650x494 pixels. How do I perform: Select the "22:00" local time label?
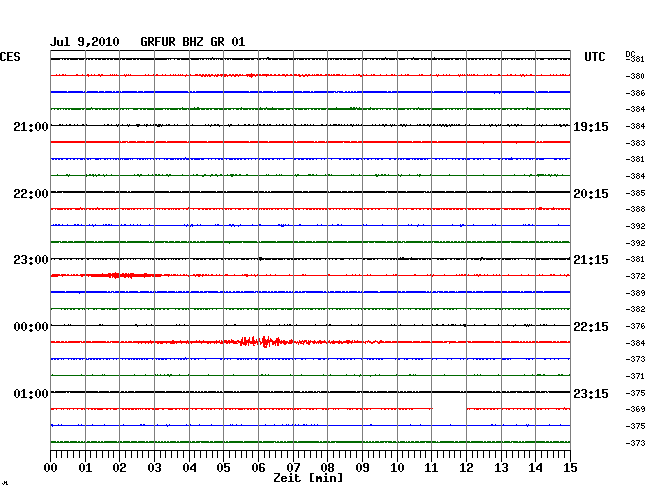tap(31, 194)
